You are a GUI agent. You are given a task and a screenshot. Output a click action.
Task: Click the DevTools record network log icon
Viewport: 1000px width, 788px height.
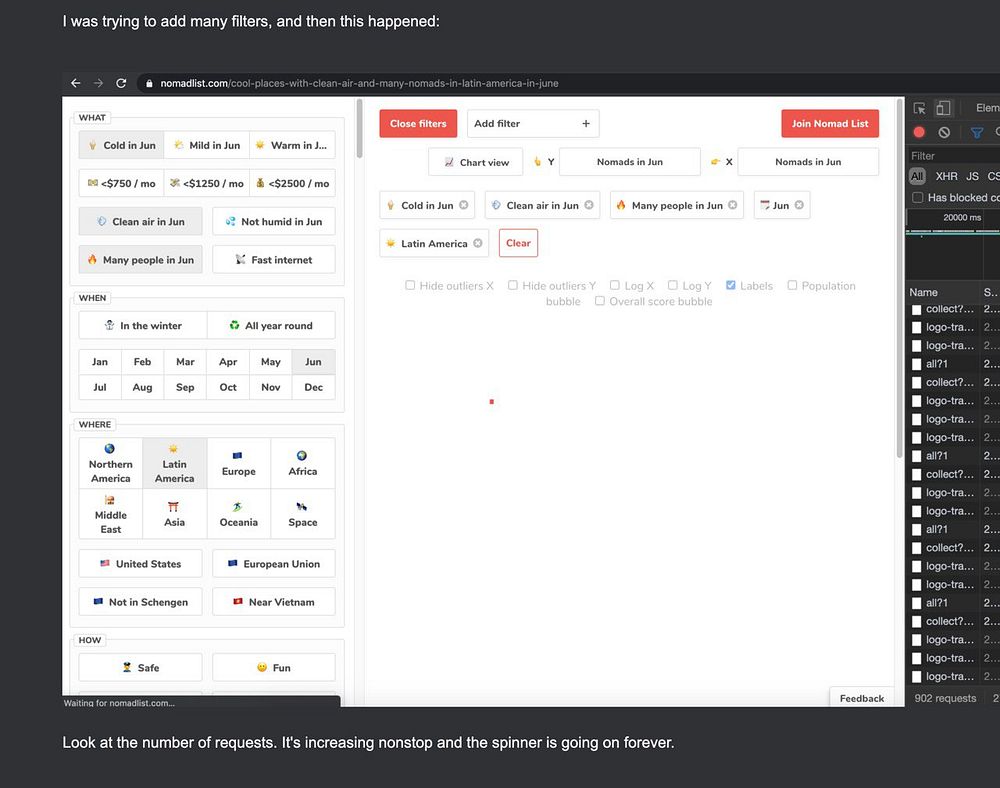click(x=919, y=132)
